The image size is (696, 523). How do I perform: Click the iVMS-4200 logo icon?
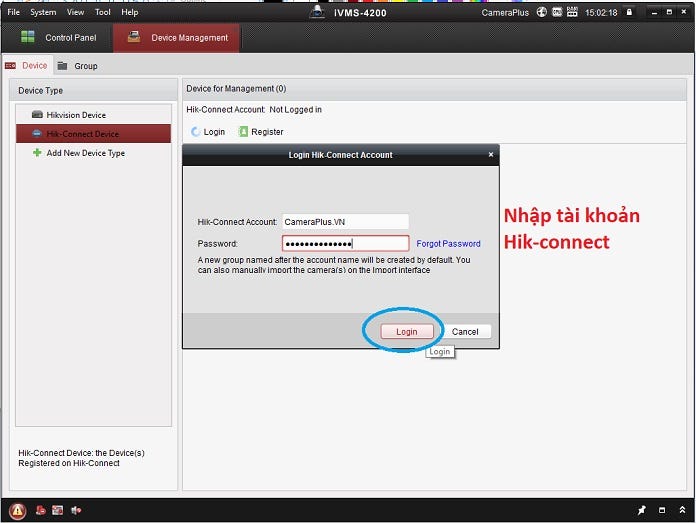coord(317,12)
